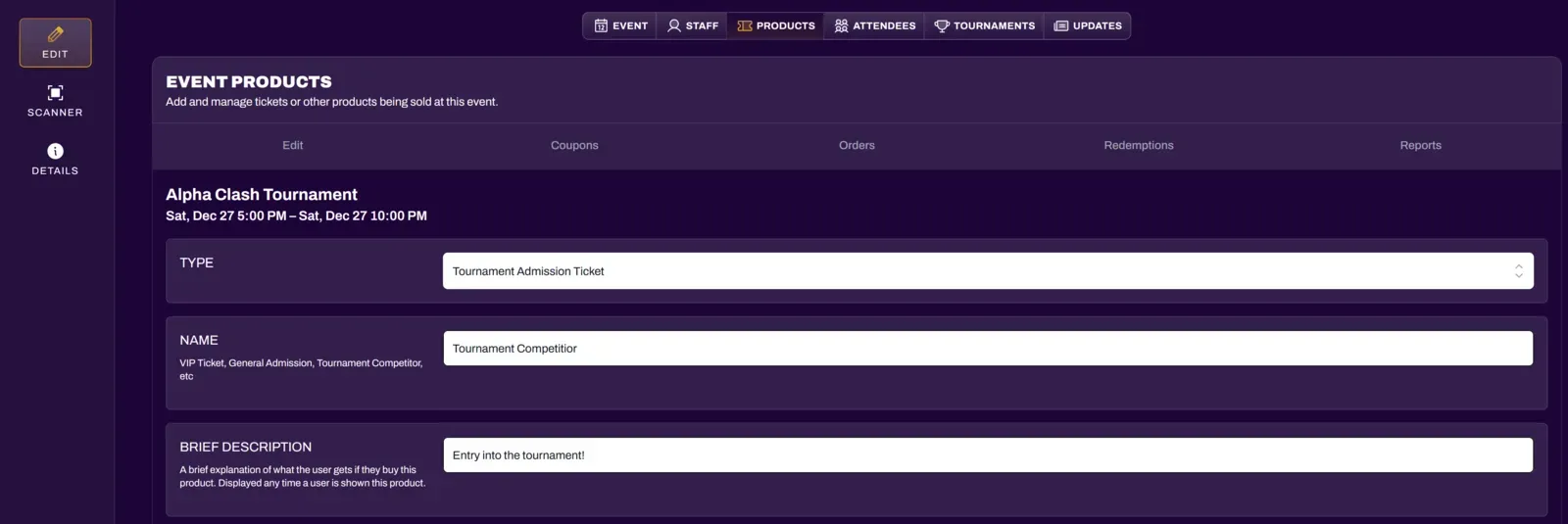Open the Scanner icon in sidebar
Screen dimensions: 1568x524
click(55, 93)
